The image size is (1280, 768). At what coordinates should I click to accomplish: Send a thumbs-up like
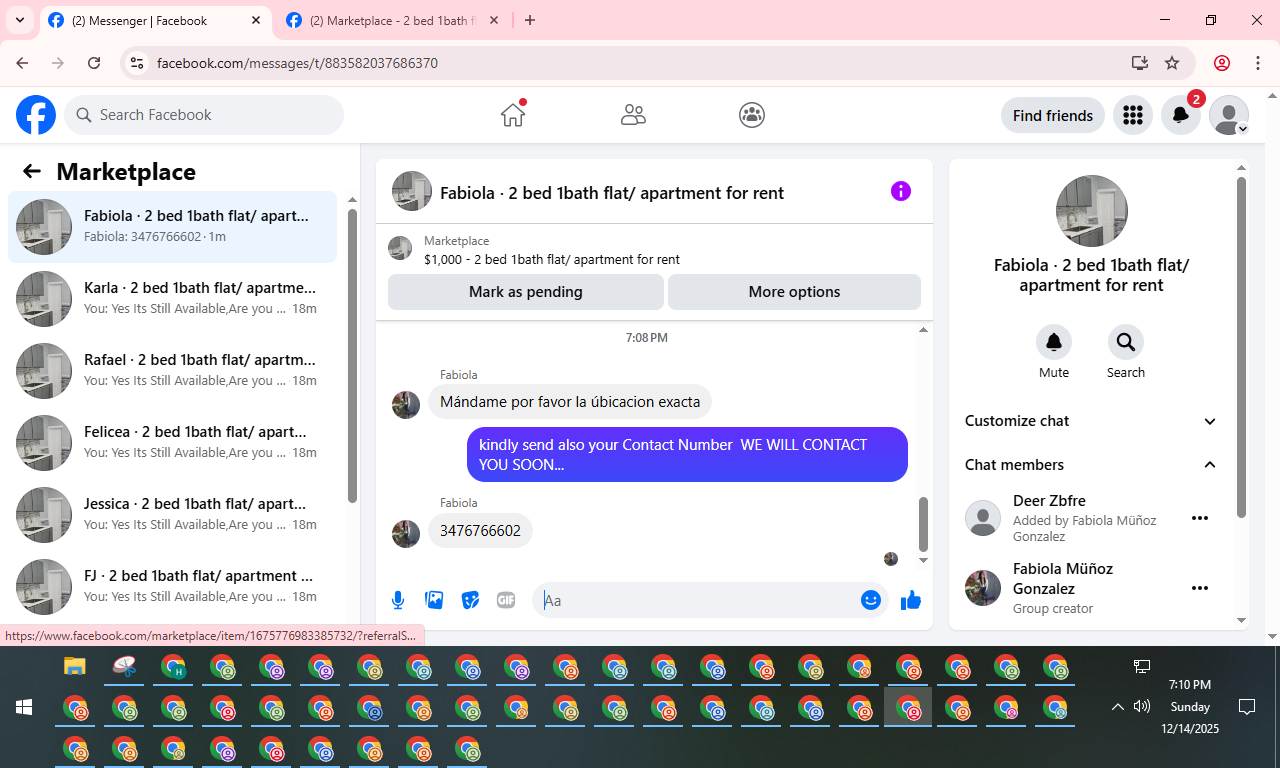pyautogui.click(x=911, y=600)
